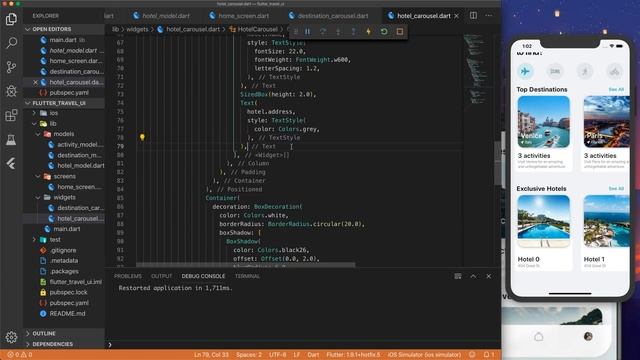Viewport: 640px width, 360px height.
Task: Open the Source Control view icon
Action: click(11, 67)
